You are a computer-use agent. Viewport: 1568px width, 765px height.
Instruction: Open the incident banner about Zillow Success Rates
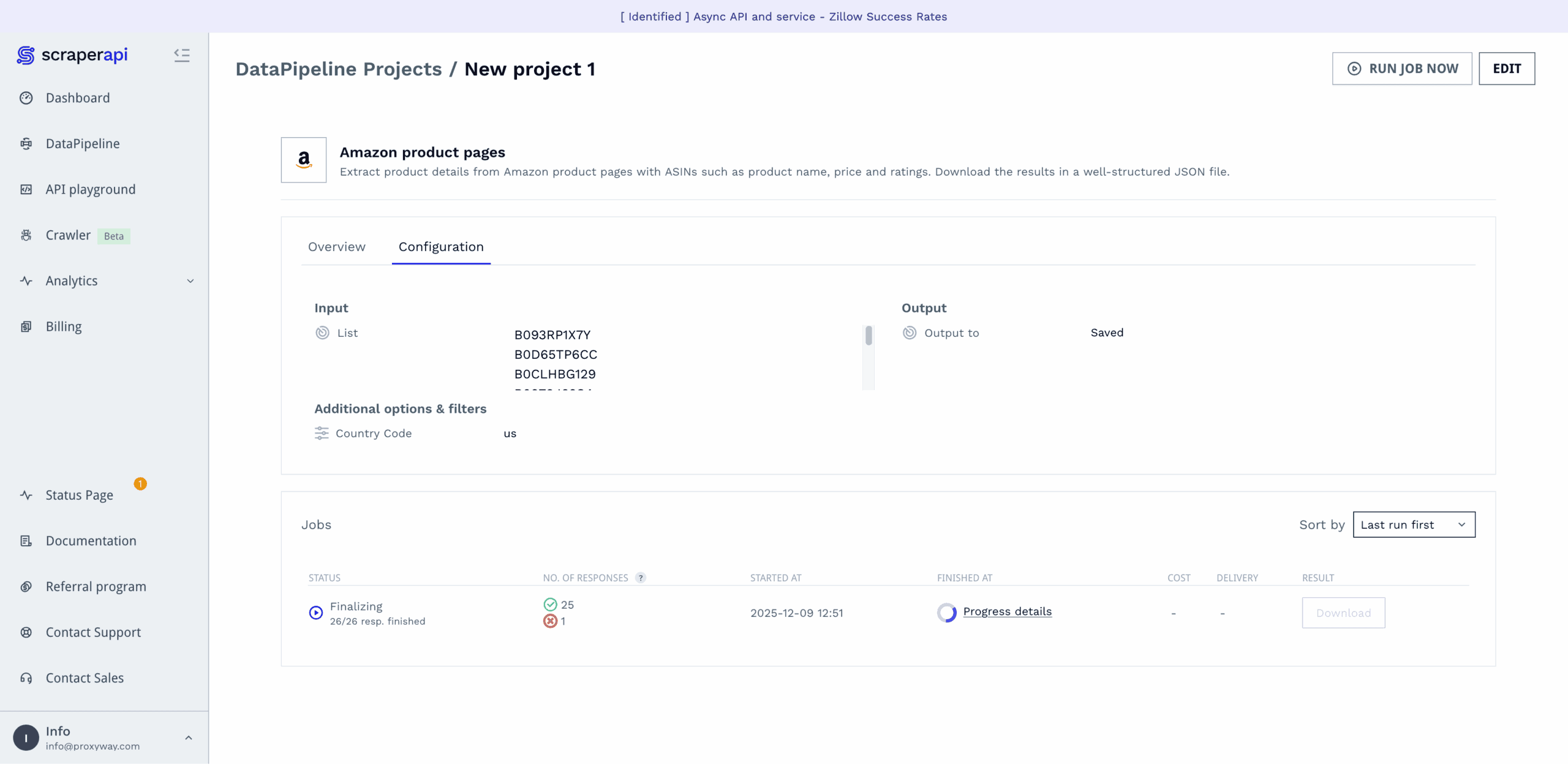pyautogui.click(x=784, y=17)
